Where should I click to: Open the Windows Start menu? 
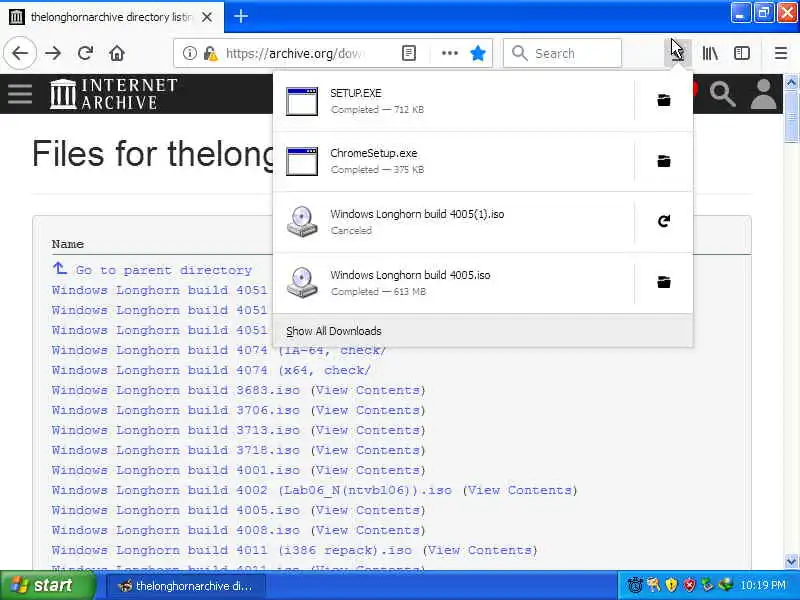pyautogui.click(x=48, y=585)
